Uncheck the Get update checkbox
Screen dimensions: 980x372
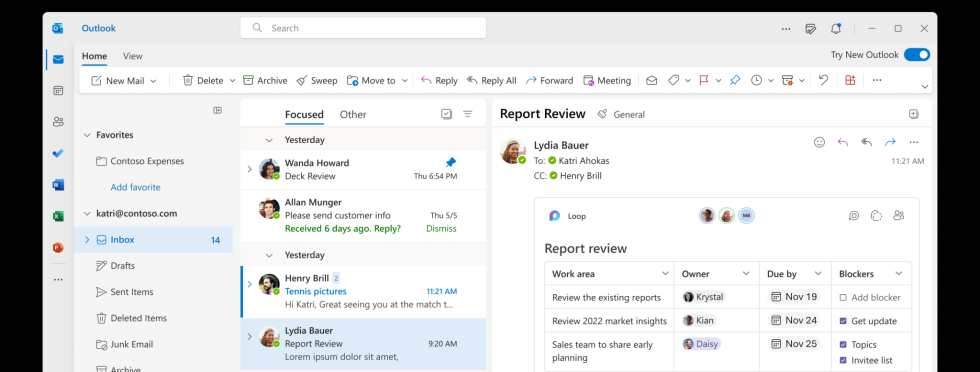click(843, 321)
